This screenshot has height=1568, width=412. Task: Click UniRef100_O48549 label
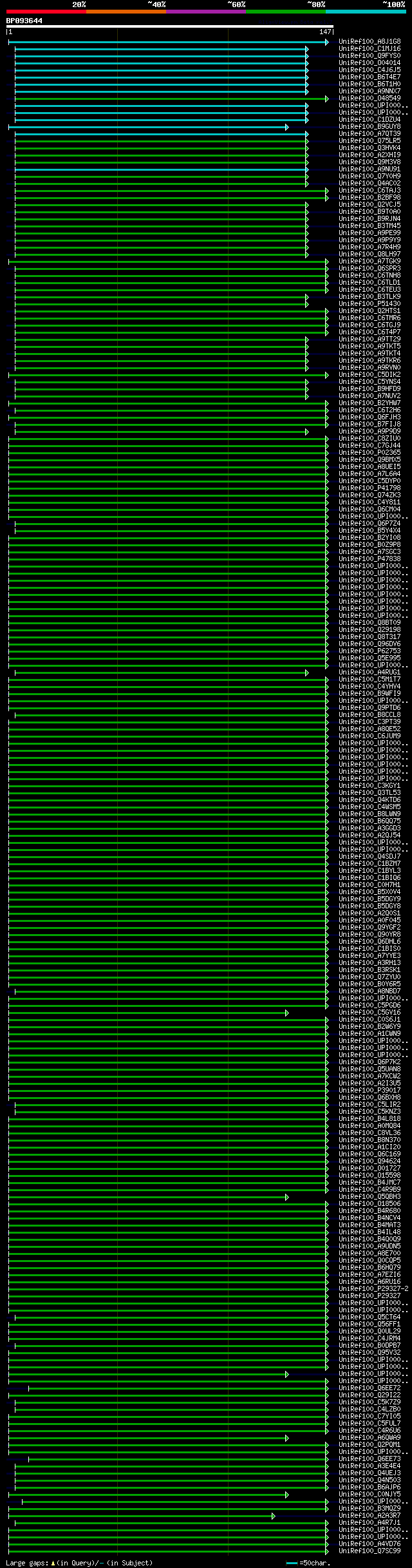pyautogui.click(x=370, y=99)
